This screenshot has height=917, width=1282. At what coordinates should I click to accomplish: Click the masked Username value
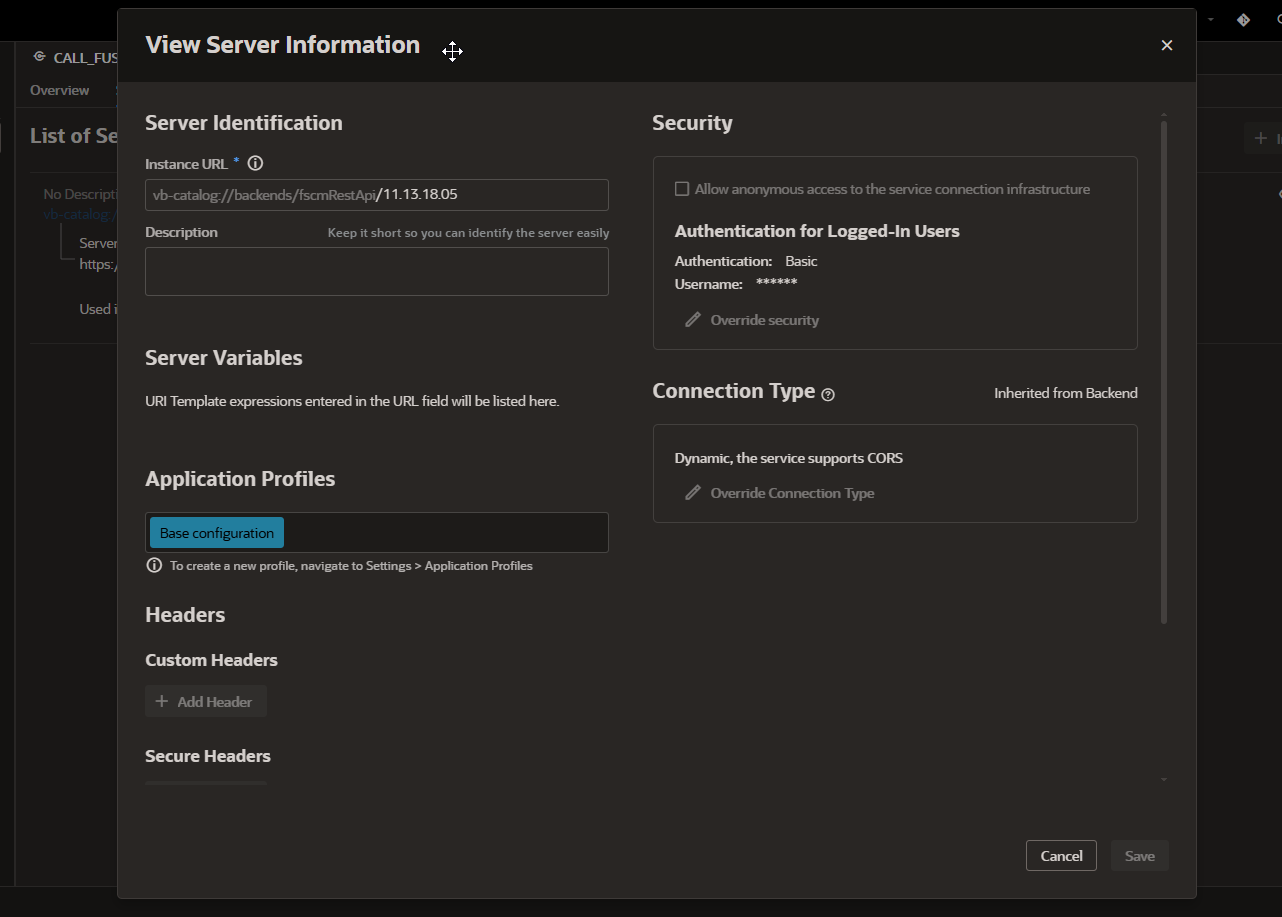click(776, 284)
